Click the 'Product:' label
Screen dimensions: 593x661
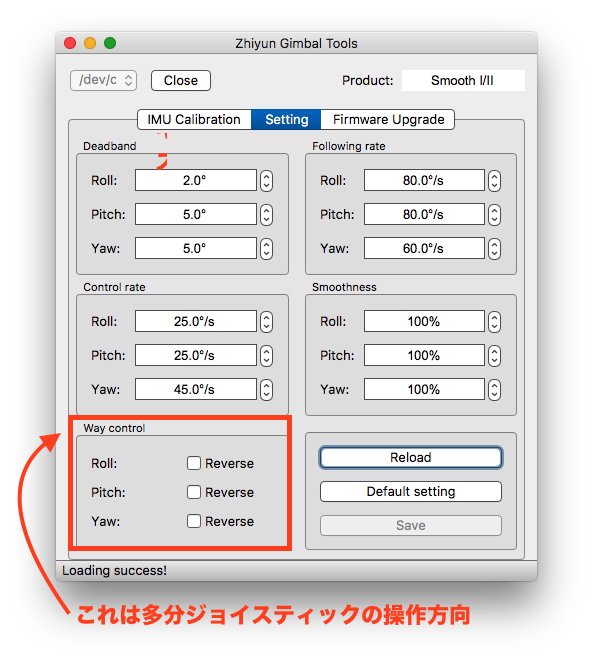(368, 81)
